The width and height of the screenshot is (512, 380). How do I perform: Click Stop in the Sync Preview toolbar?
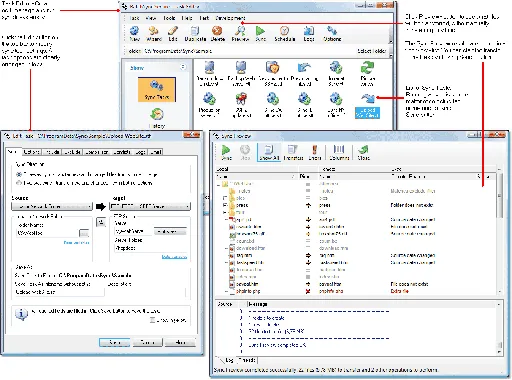[x=245, y=152]
